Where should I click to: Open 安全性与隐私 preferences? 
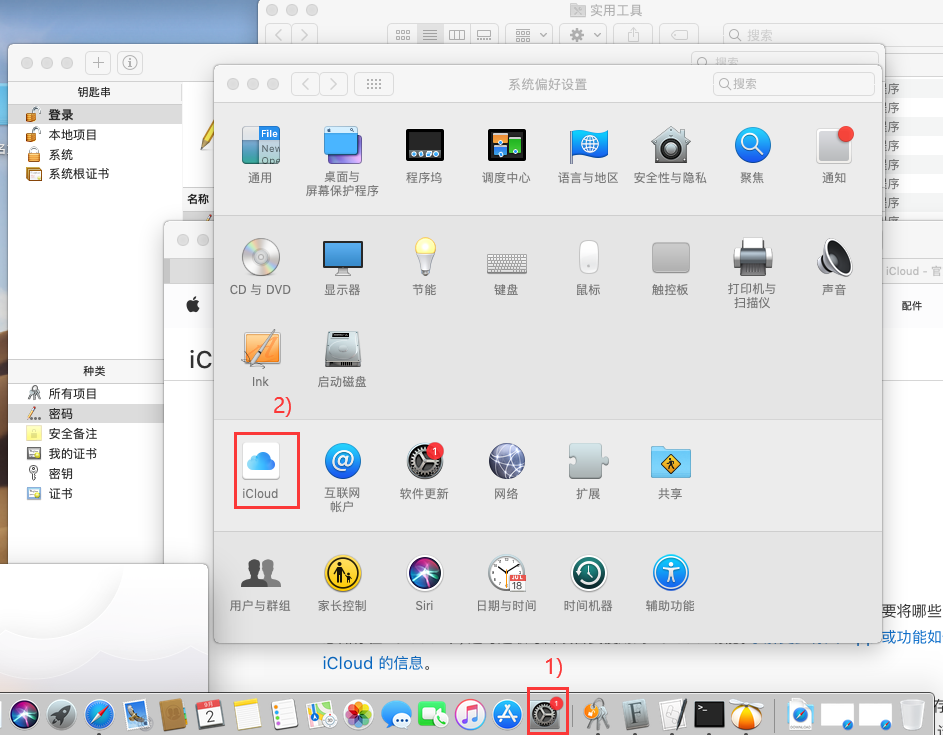pyautogui.click(x=670, y=154)
